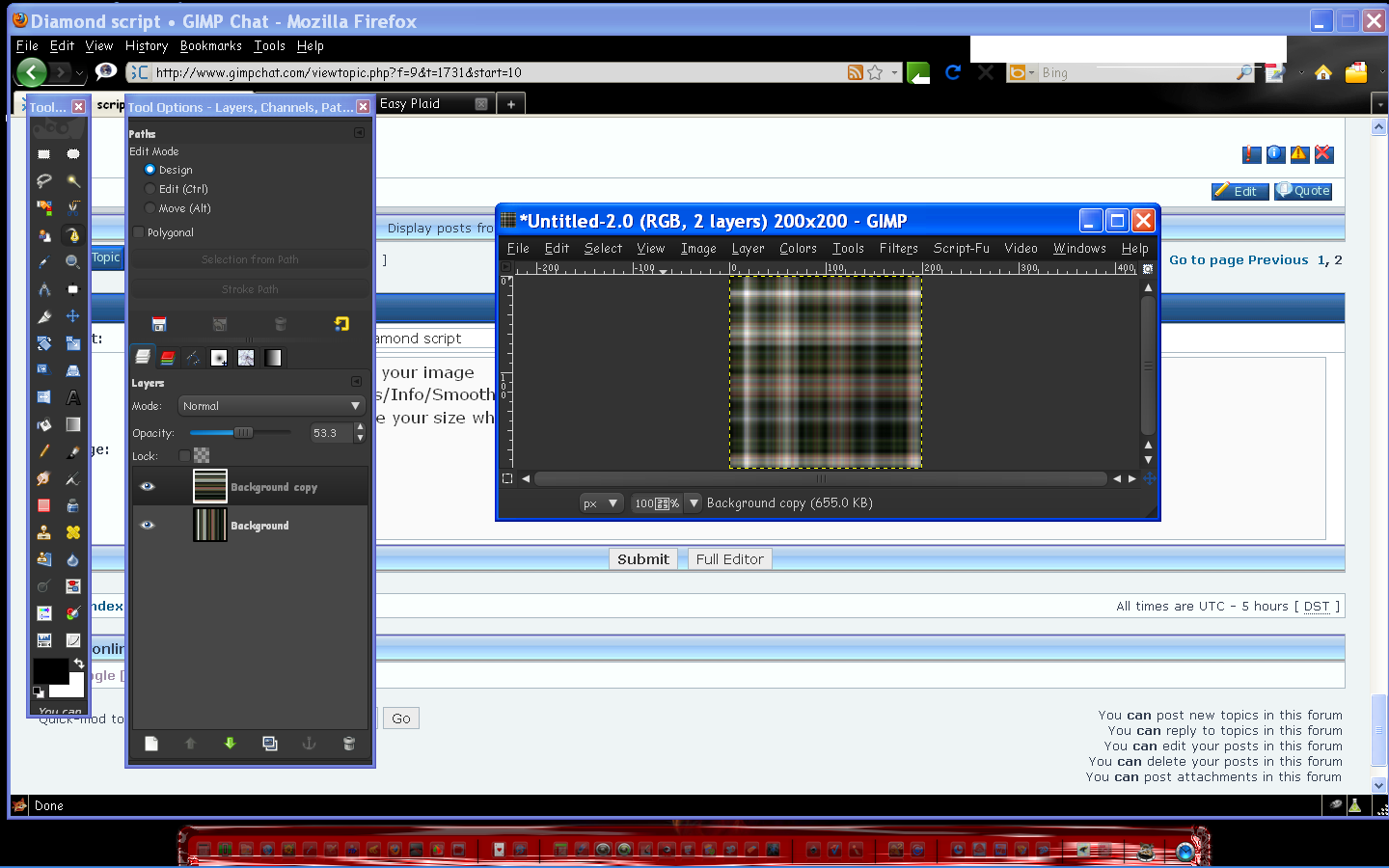Select the Blur/Sharpen droplet tool
Screen dimensions: 1389x868
(72, 559)
